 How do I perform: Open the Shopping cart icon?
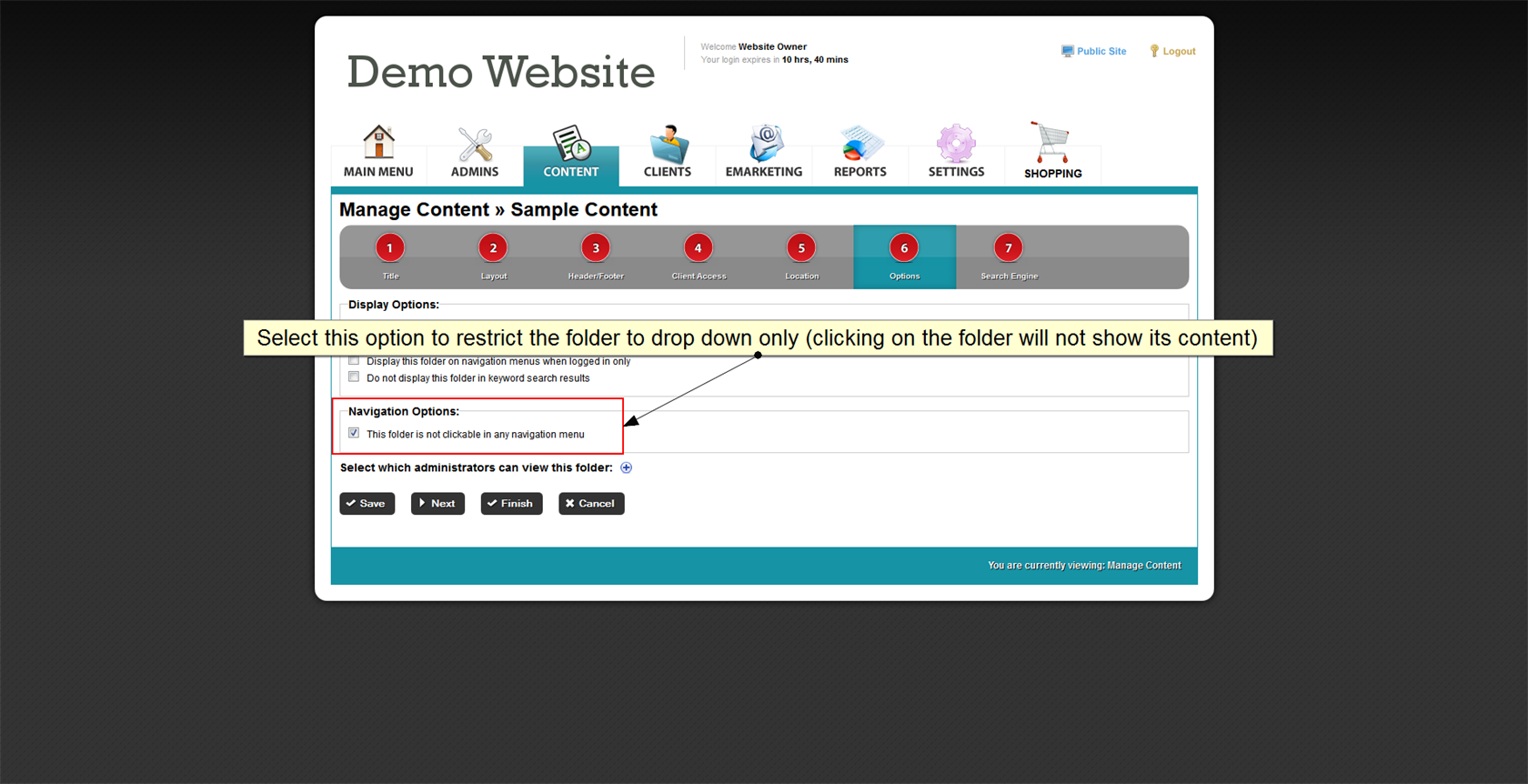[1051, 143]
